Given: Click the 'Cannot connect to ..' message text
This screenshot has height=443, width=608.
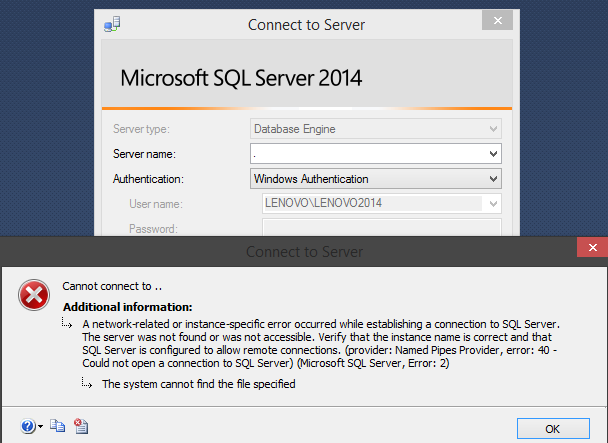Looking at the screenshot, I should (x=112, y=286).
